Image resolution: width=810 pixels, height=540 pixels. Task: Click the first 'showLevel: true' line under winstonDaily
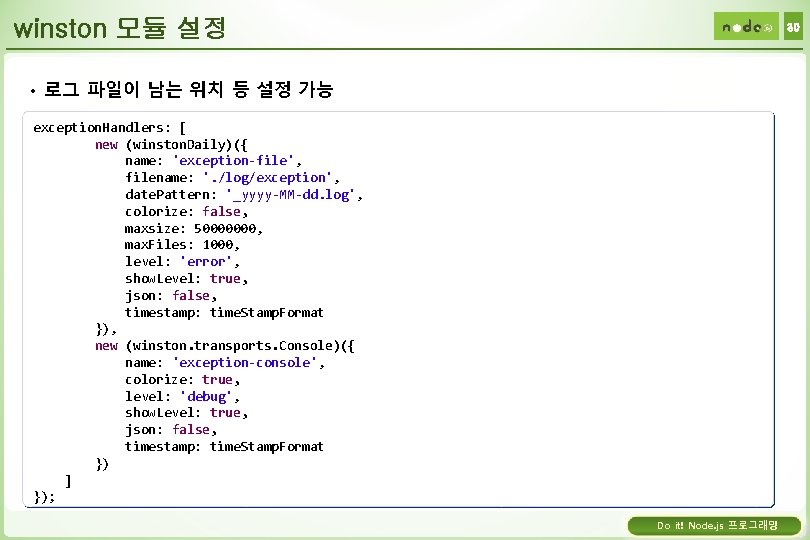[186, 279]
